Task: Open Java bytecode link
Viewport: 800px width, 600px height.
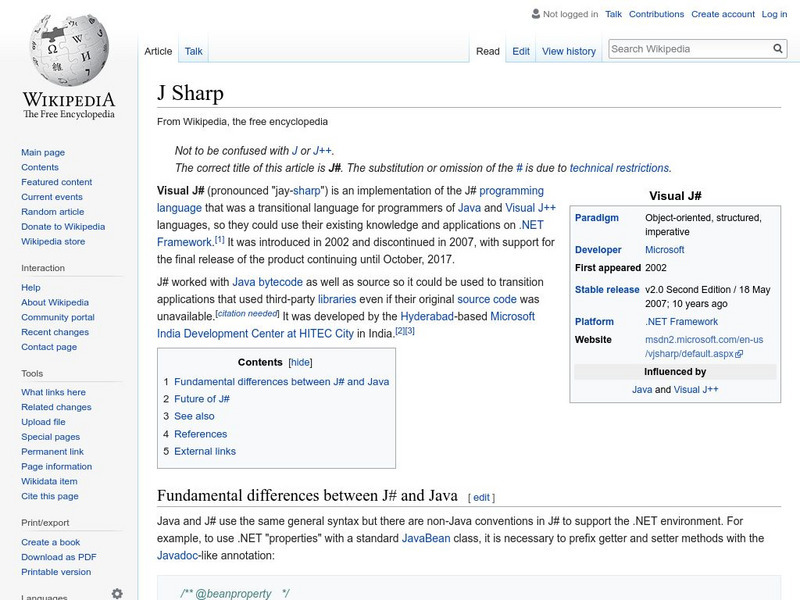Action: pyautogui.click(x=267, y=282)
